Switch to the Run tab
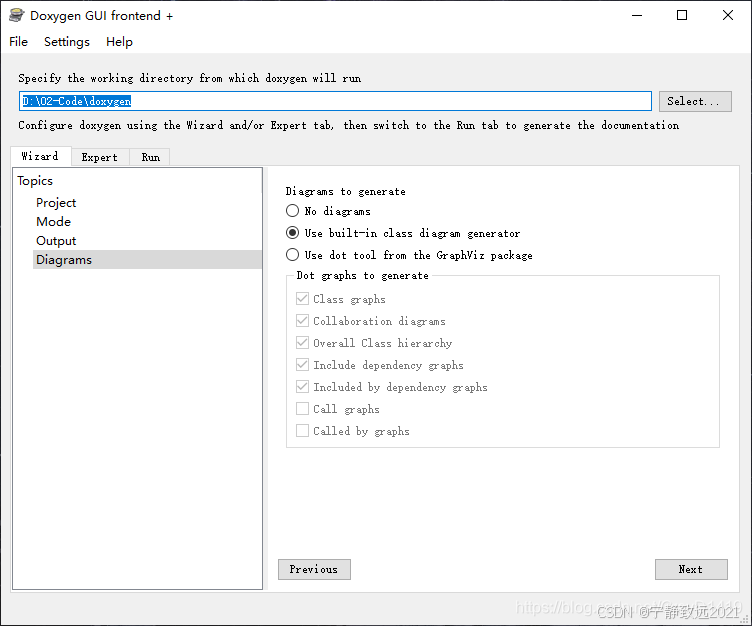The image size is (752, 626). tap(150, 157)
